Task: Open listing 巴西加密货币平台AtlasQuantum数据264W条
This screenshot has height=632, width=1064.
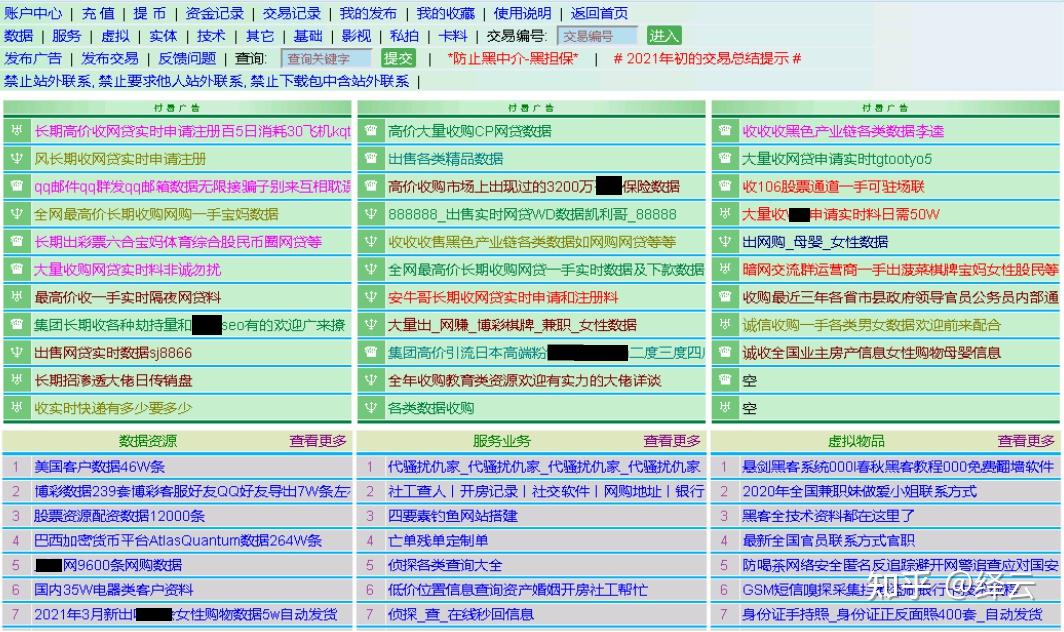Action: point(178,540)
